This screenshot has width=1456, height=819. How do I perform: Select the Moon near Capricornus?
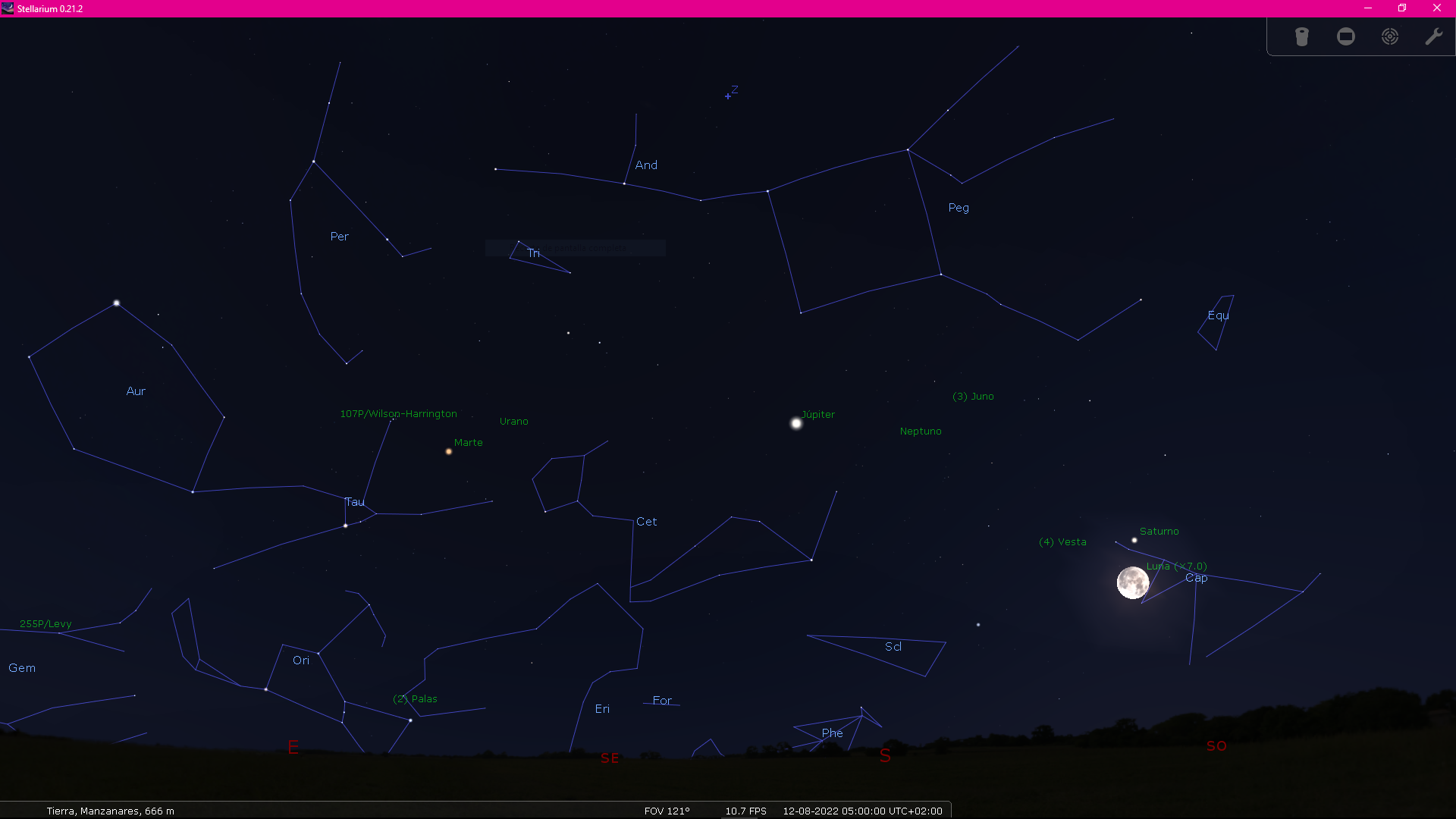point(1132,583)
